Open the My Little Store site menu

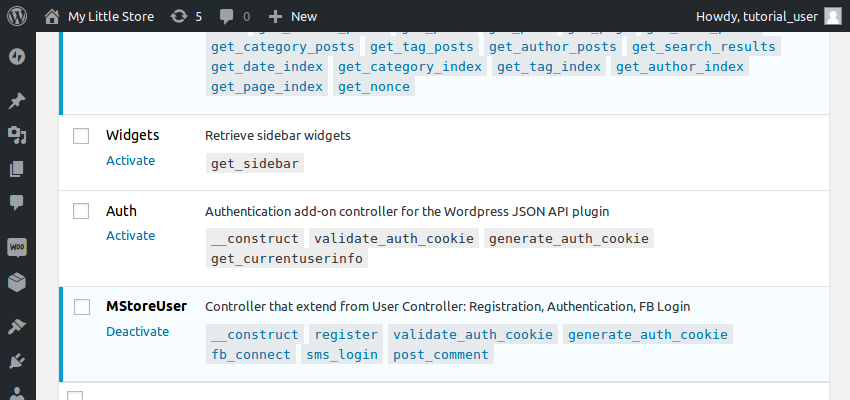(x=111, y=17)
